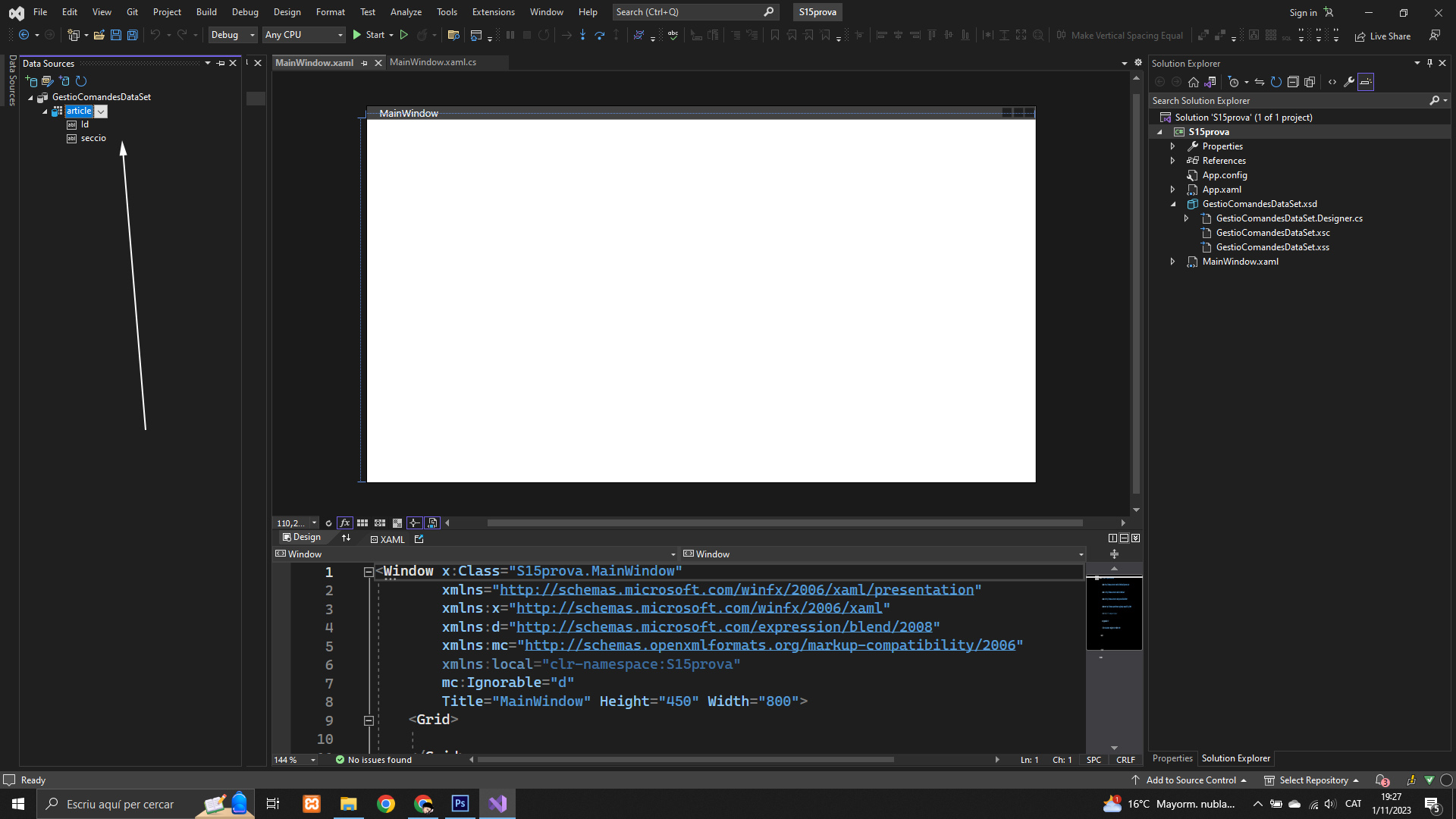Open the Debug configuration dropdown
The height and width of the screenshot is (819, 1456).
(232, 35)
